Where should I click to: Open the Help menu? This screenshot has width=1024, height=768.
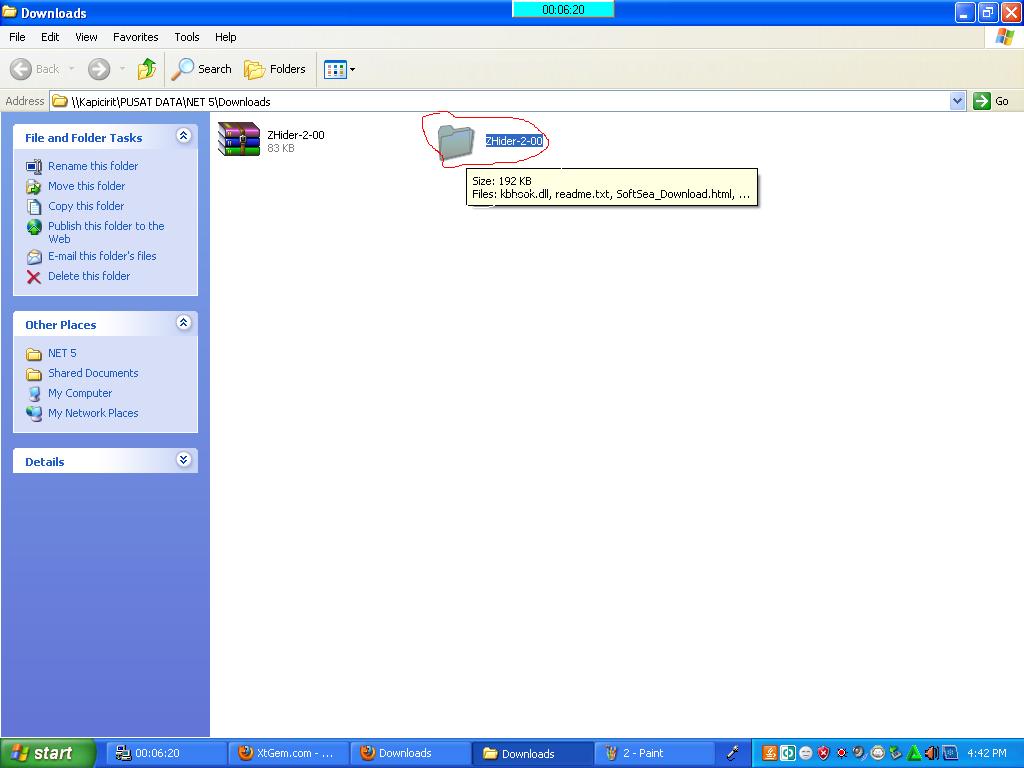pos(225,37)
